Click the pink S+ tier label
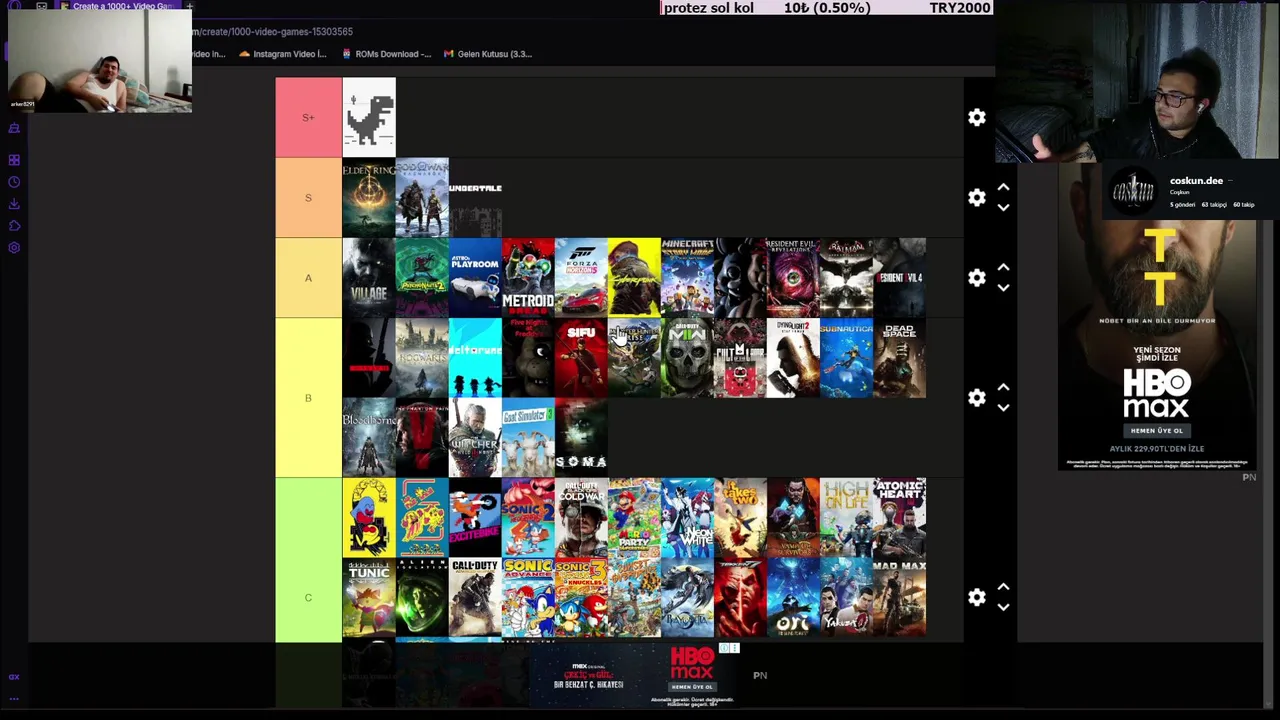Image resolution: width=1280 pixels, height=720 pixels. pos(308,118)
